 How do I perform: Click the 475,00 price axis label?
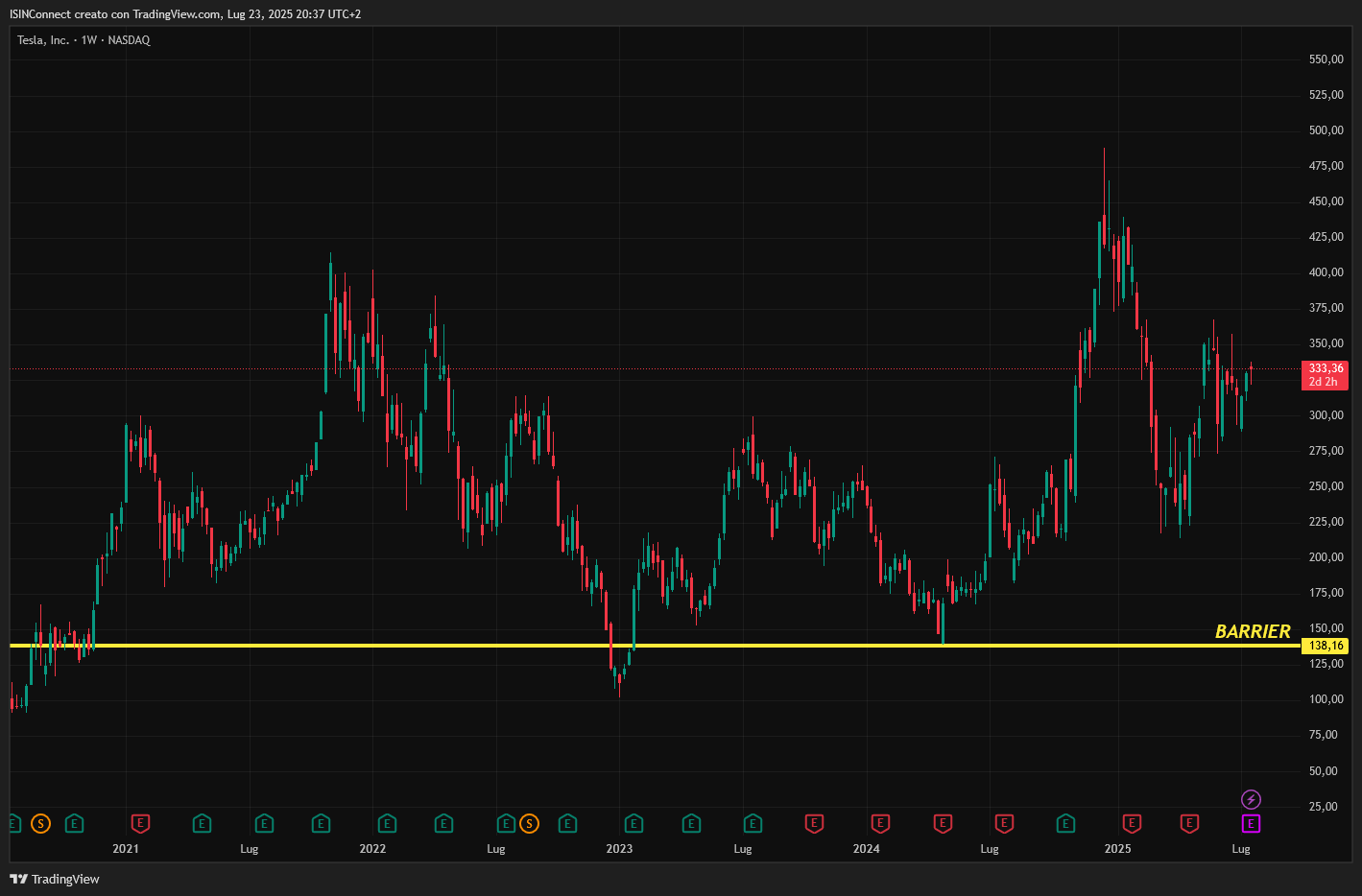tap(1326, 166)
